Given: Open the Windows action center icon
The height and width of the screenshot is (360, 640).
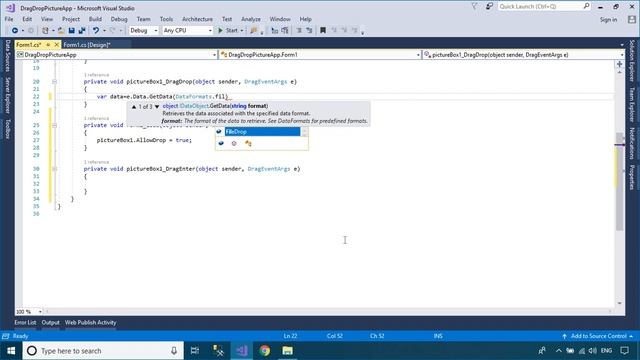Looking at the screenshot, I should coord(624,351).
